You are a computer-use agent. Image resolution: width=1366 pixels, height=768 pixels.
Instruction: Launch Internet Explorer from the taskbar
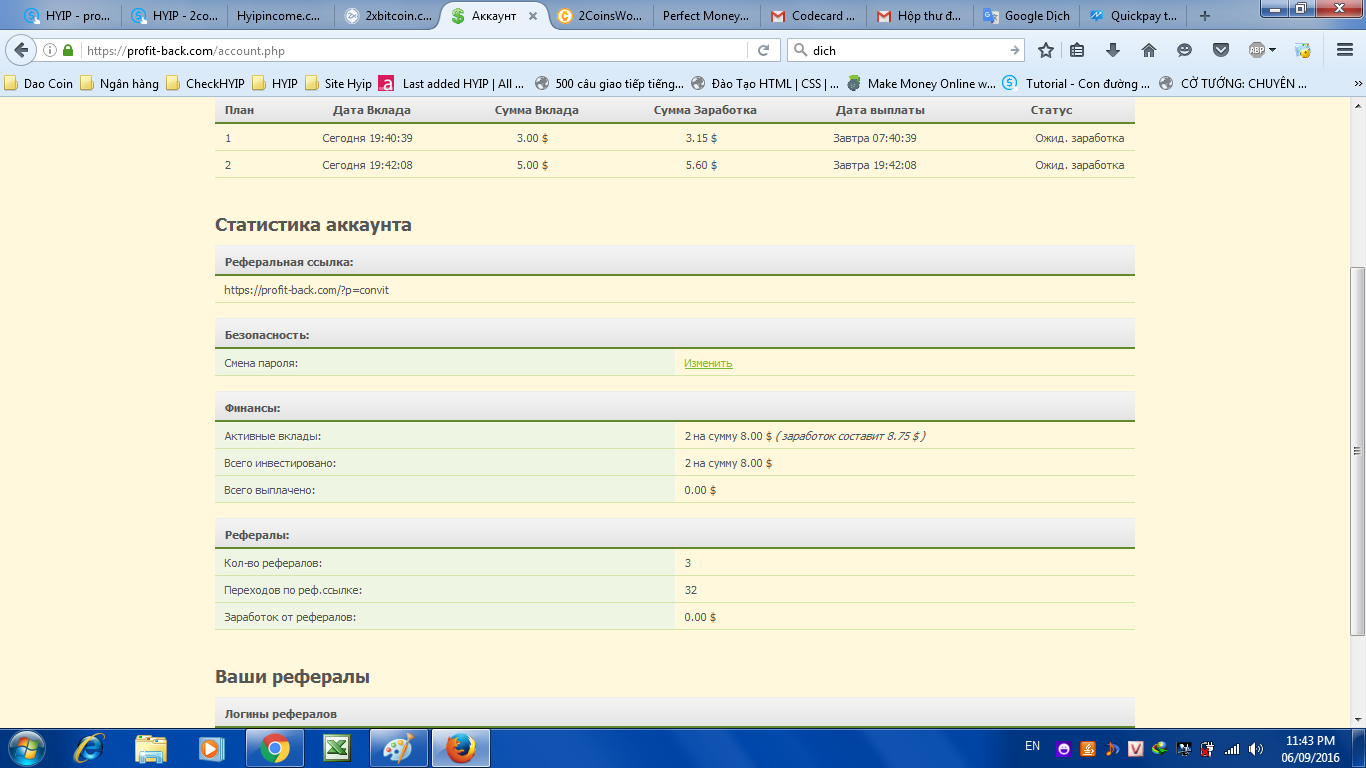91,747
